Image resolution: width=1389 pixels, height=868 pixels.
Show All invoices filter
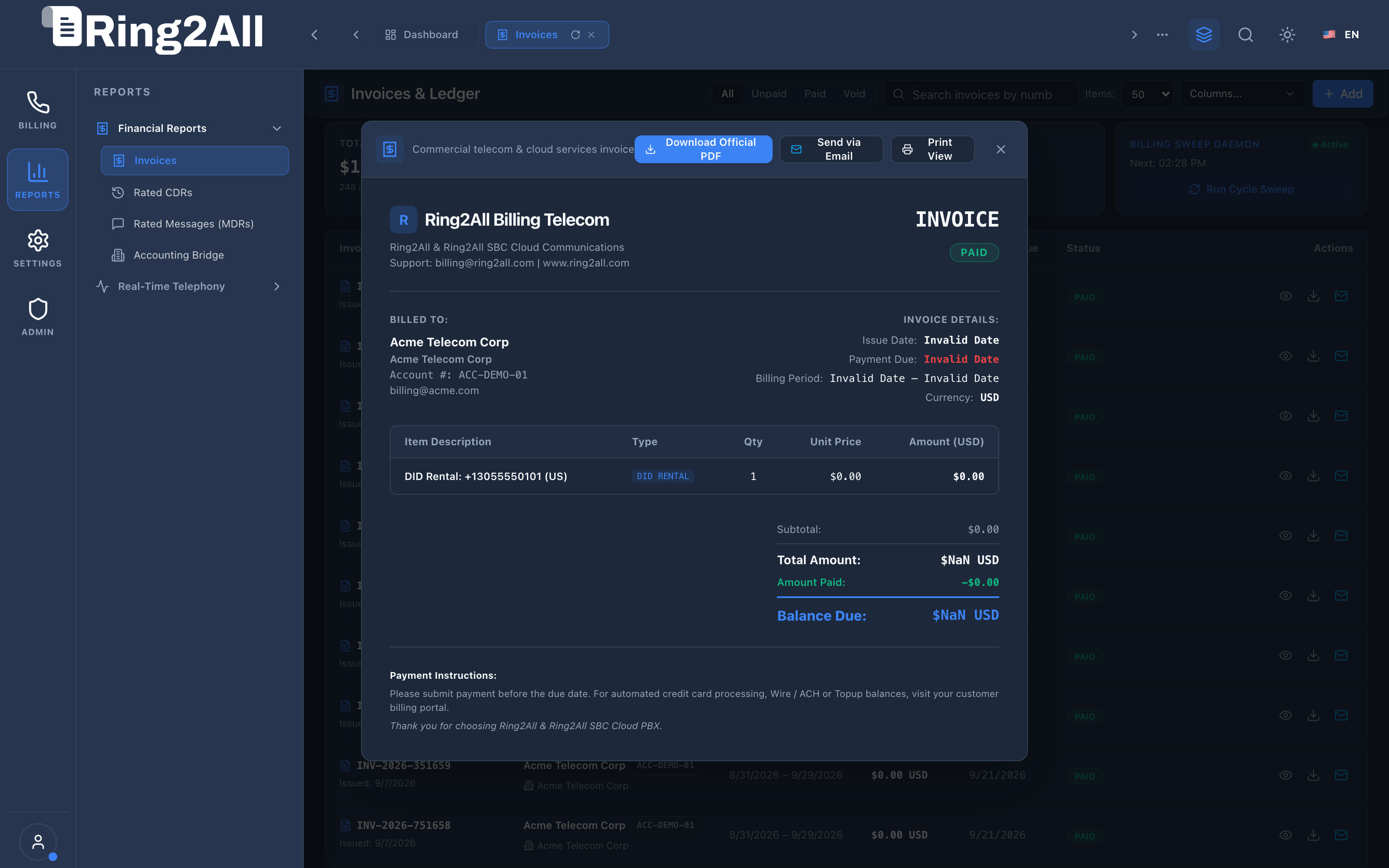click(x=727, y=94)
